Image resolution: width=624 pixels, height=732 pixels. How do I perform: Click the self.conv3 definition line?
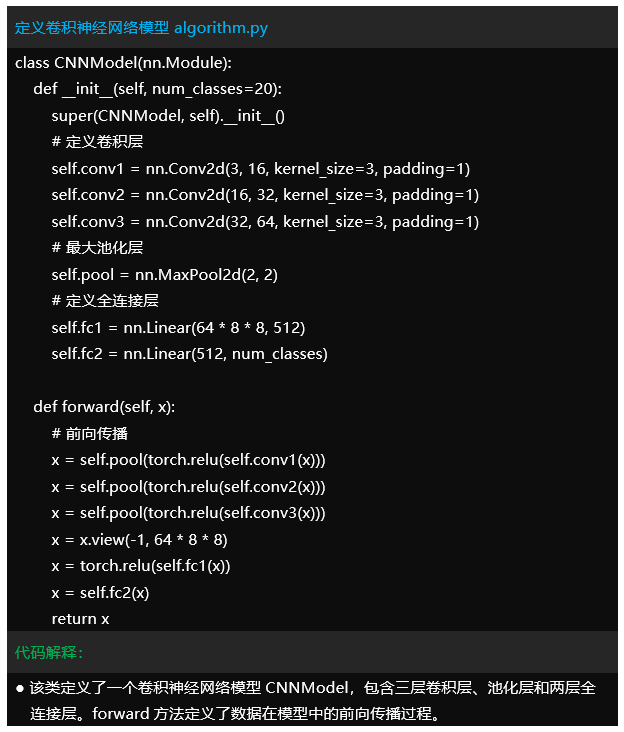tap(265, 221)
